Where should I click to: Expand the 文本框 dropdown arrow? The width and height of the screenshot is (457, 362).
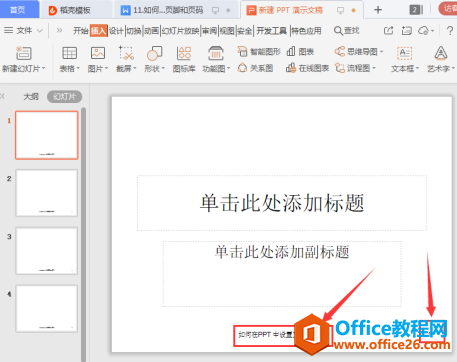click(x=417, y=69)
